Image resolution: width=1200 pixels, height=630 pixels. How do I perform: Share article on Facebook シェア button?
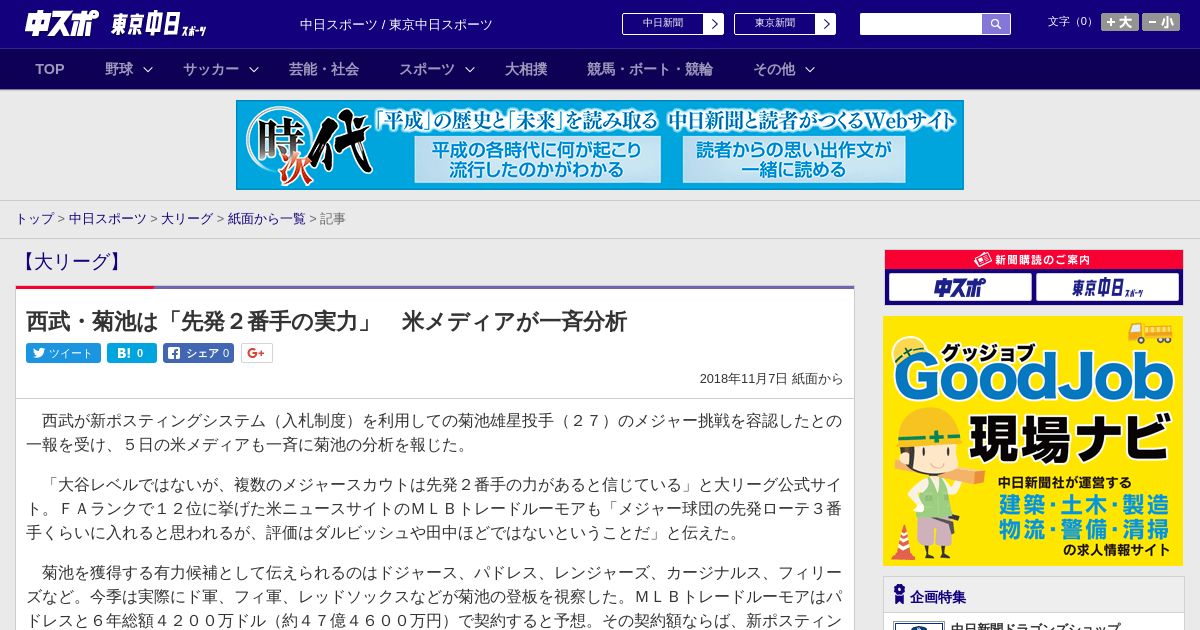[x=198, y=353]
